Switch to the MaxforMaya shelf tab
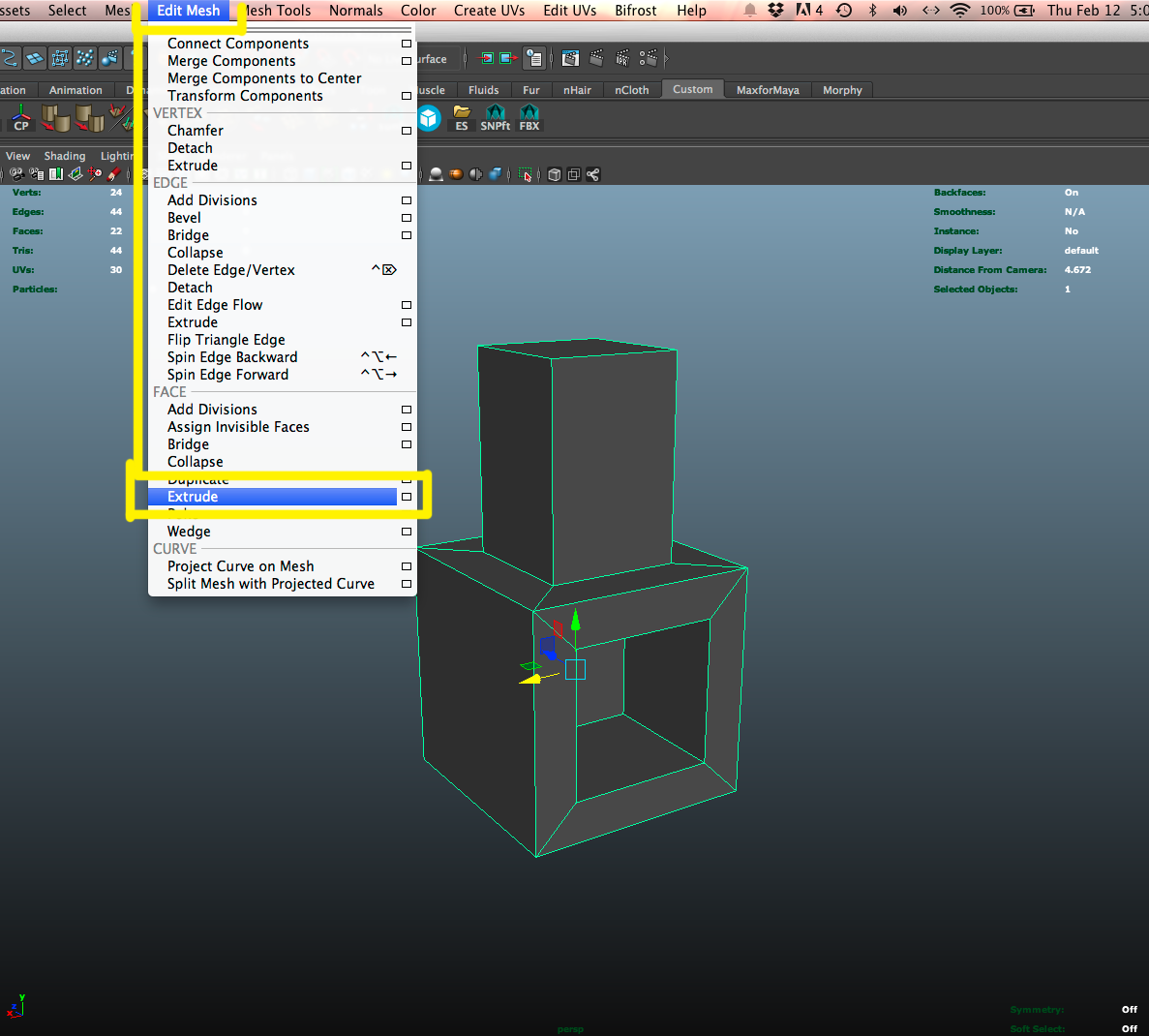The height and width of the screenshot is (1036, 1149). 768,90
